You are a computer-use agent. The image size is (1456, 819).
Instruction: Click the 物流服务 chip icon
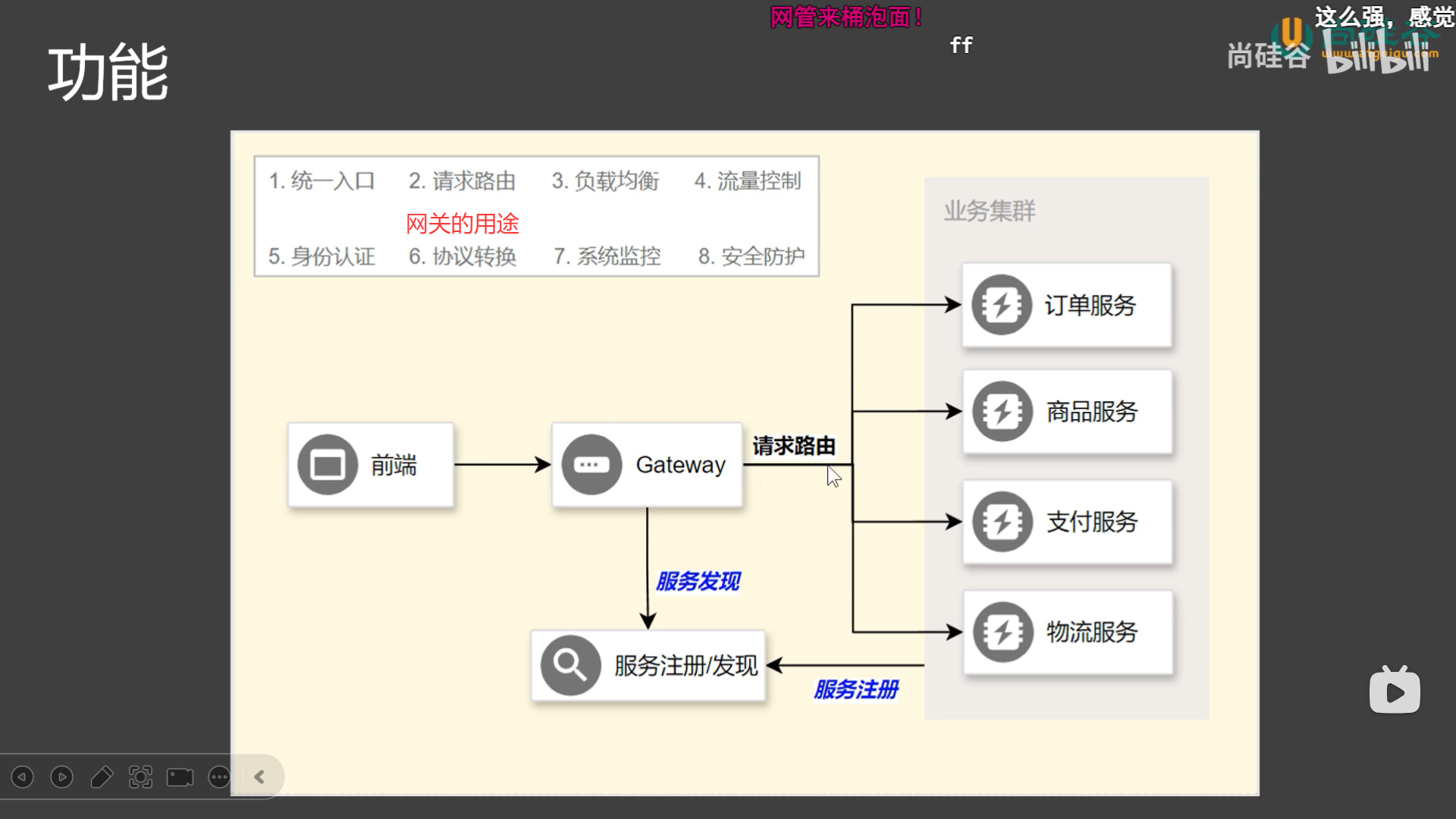tap(1003, 632)
